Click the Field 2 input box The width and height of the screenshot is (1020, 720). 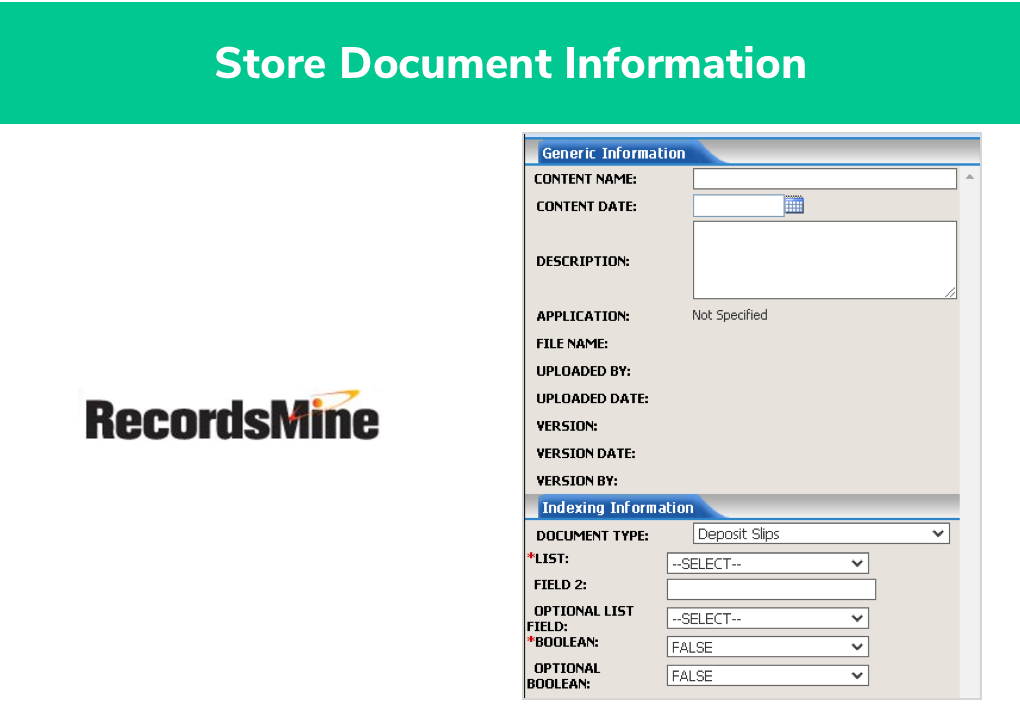[x=771, y=589]
